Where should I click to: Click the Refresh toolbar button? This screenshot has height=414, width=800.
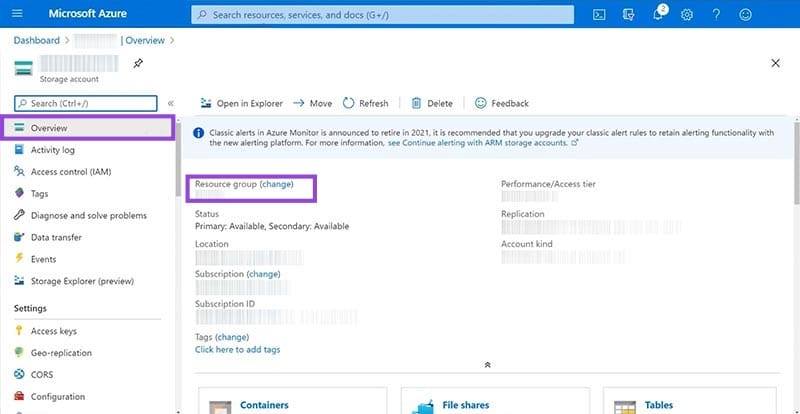tap(365, 103)
